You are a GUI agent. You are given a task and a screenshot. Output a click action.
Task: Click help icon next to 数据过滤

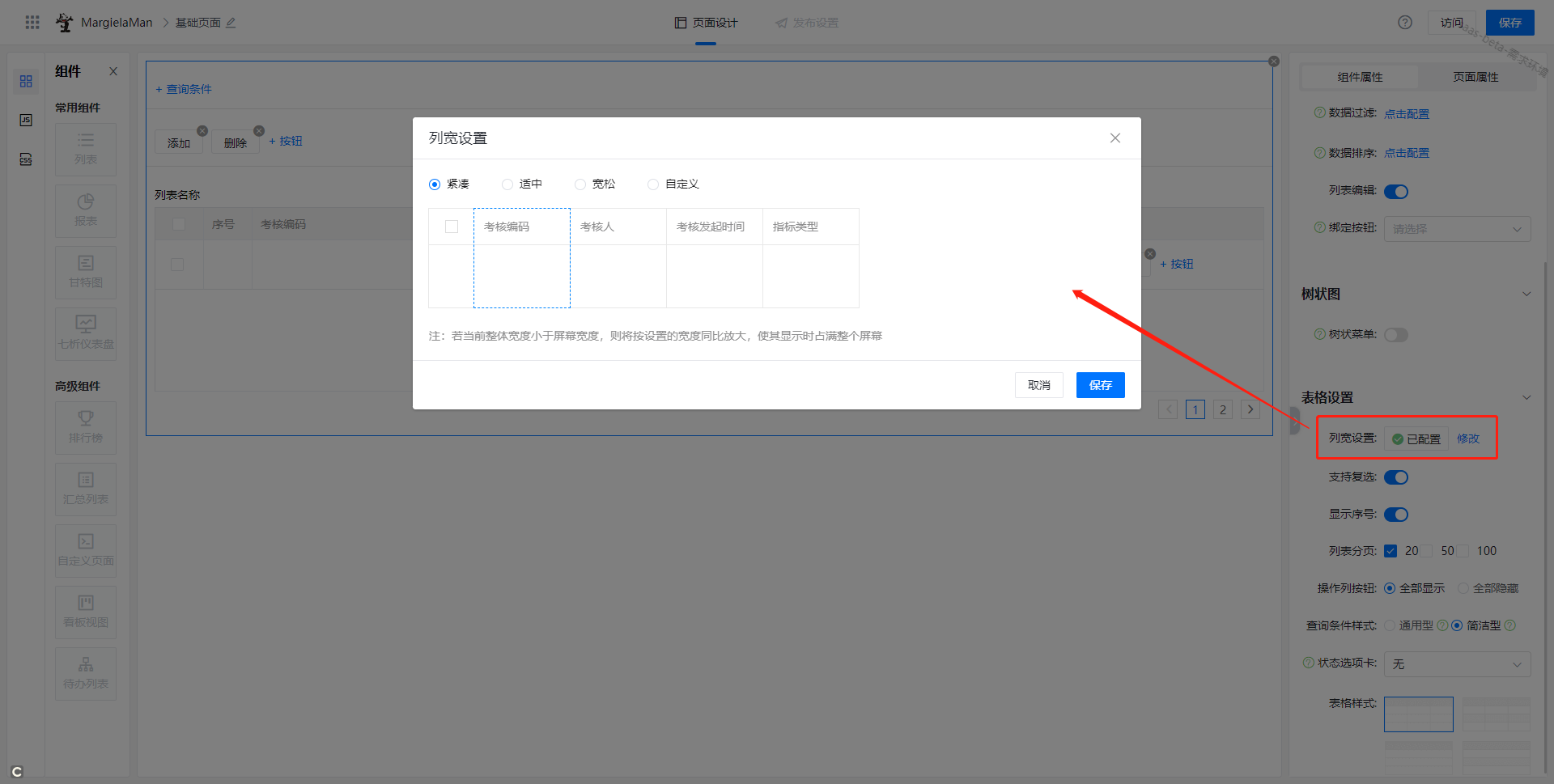[1320, 112]
